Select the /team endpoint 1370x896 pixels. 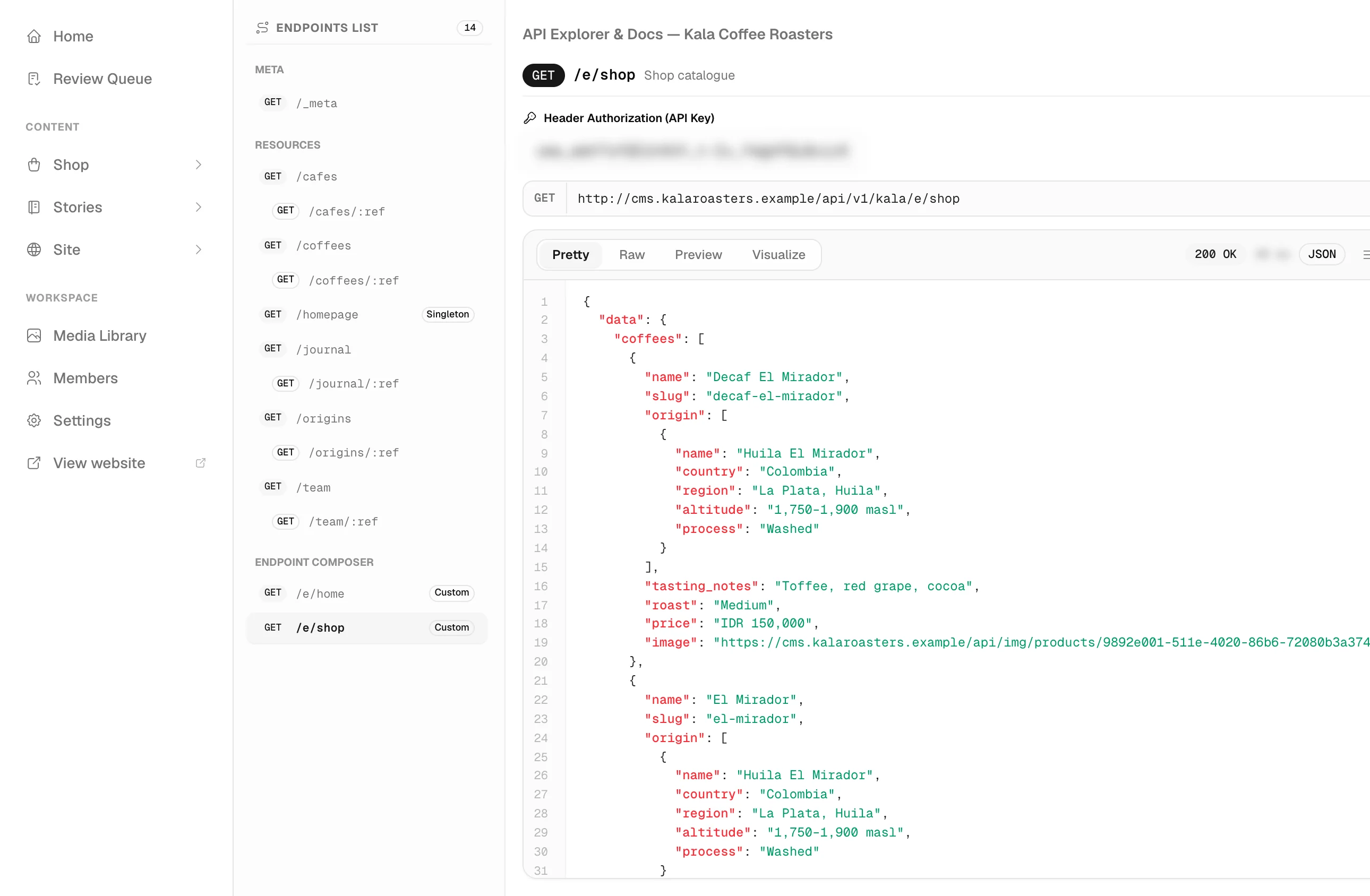coord(367,487)
